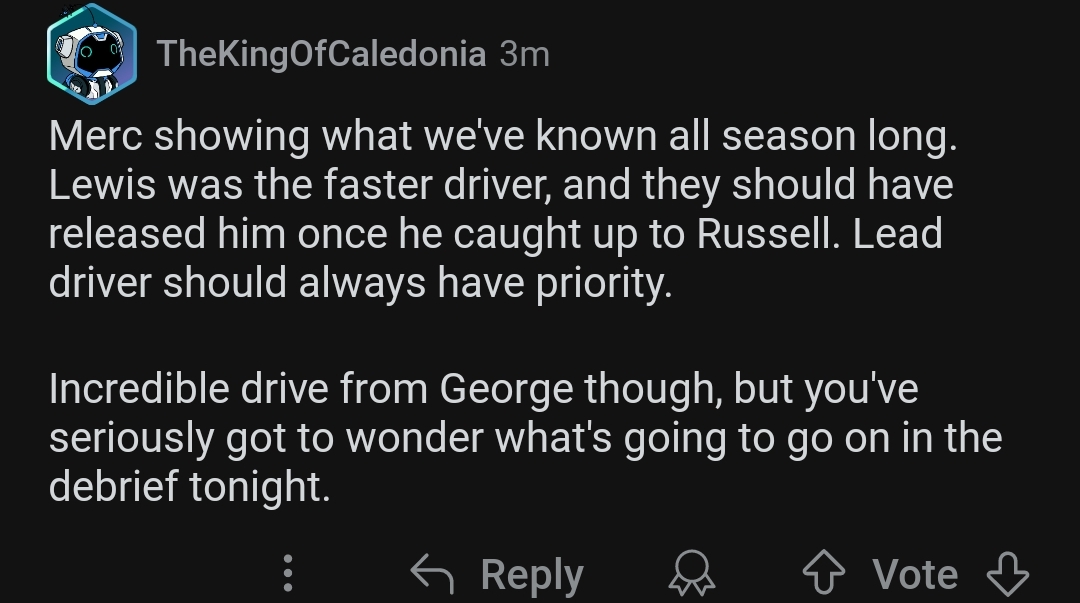This screenshot has height=603, width=1080.
Task: Click the text 'debrief tonight.'
Action: click(x=189, y=487)
